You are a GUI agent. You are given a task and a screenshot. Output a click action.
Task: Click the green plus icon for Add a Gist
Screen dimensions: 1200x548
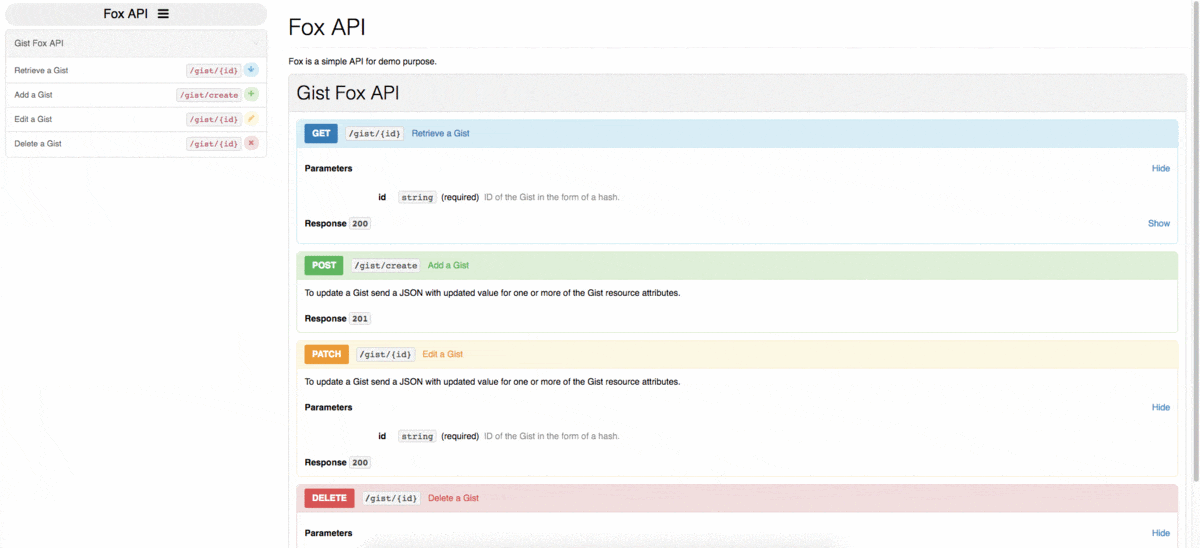tap(251, 94)
